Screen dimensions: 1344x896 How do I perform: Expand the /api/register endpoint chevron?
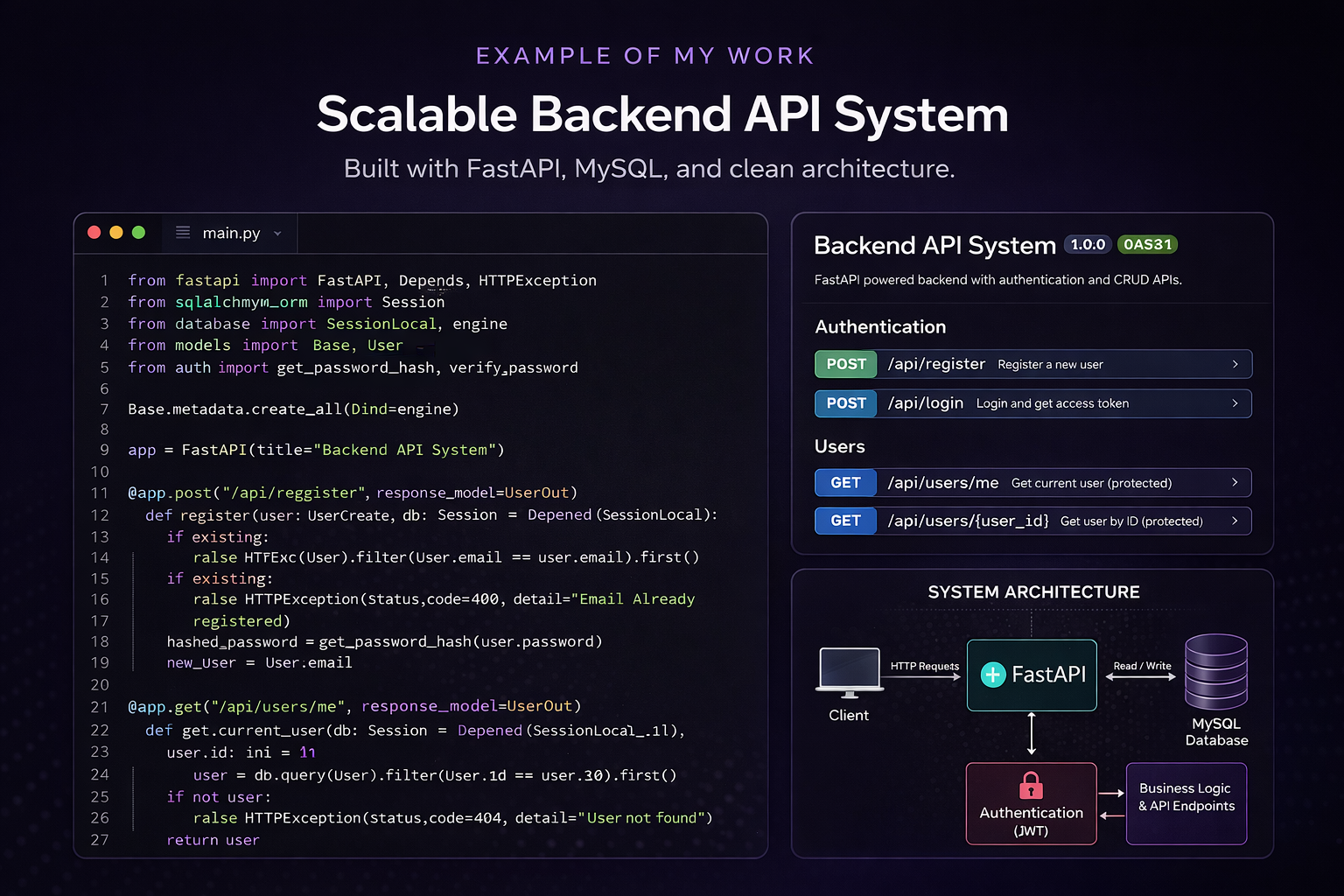click(x=1235, y=364)
